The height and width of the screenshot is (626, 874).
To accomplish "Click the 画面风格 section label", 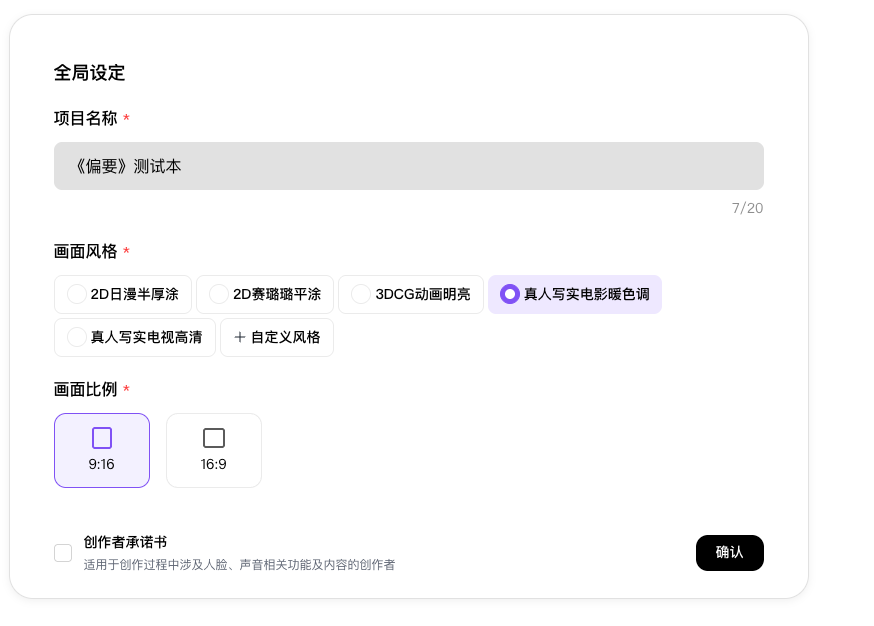I will coord(85,251).
